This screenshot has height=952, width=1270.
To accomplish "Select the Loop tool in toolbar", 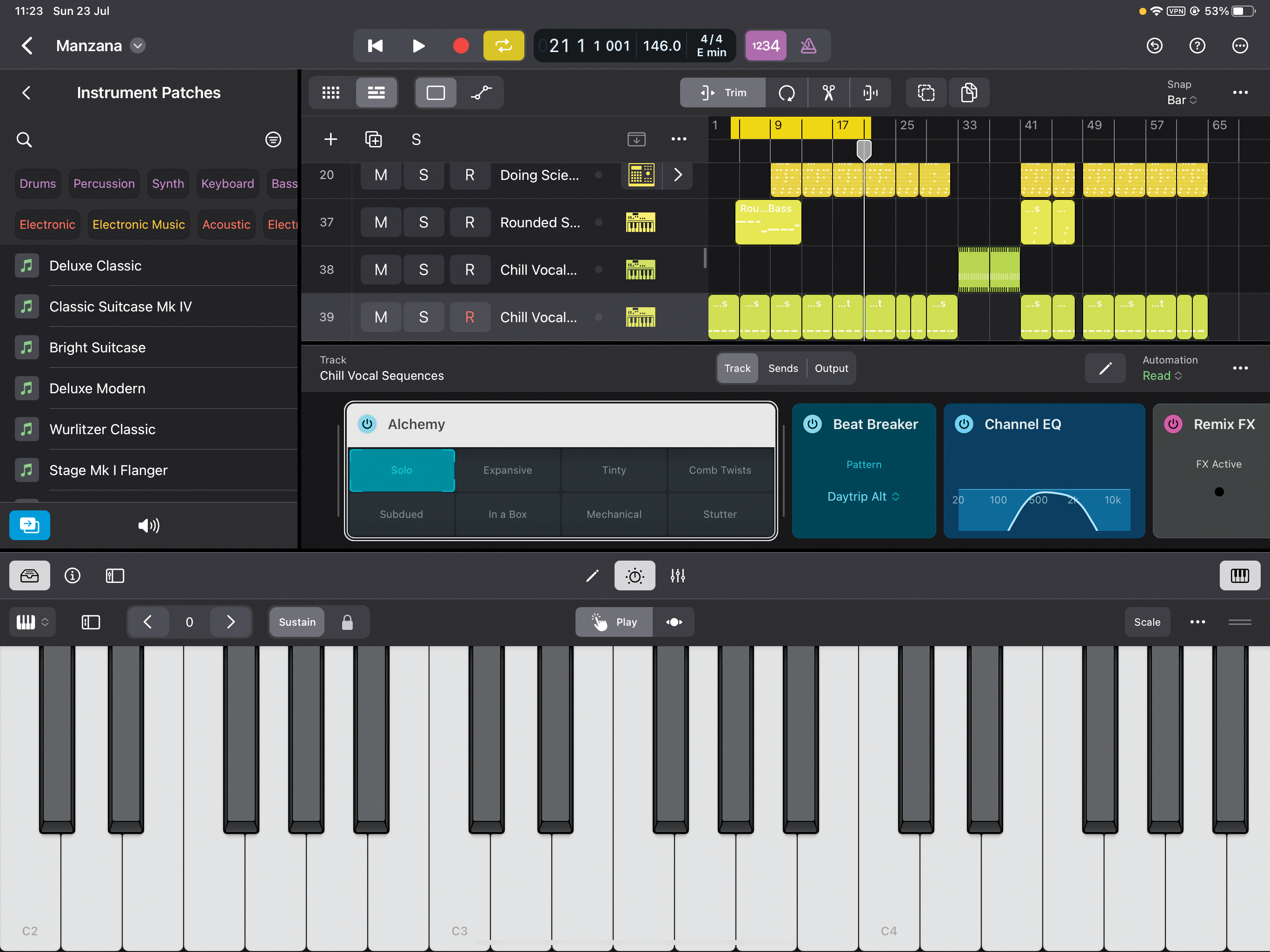I will 786,93.
